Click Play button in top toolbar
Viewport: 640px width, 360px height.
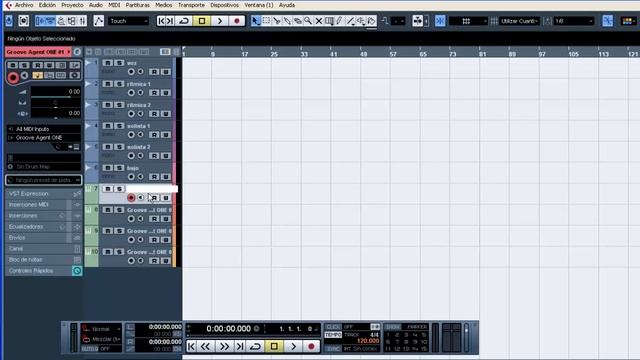pos(220,21)
